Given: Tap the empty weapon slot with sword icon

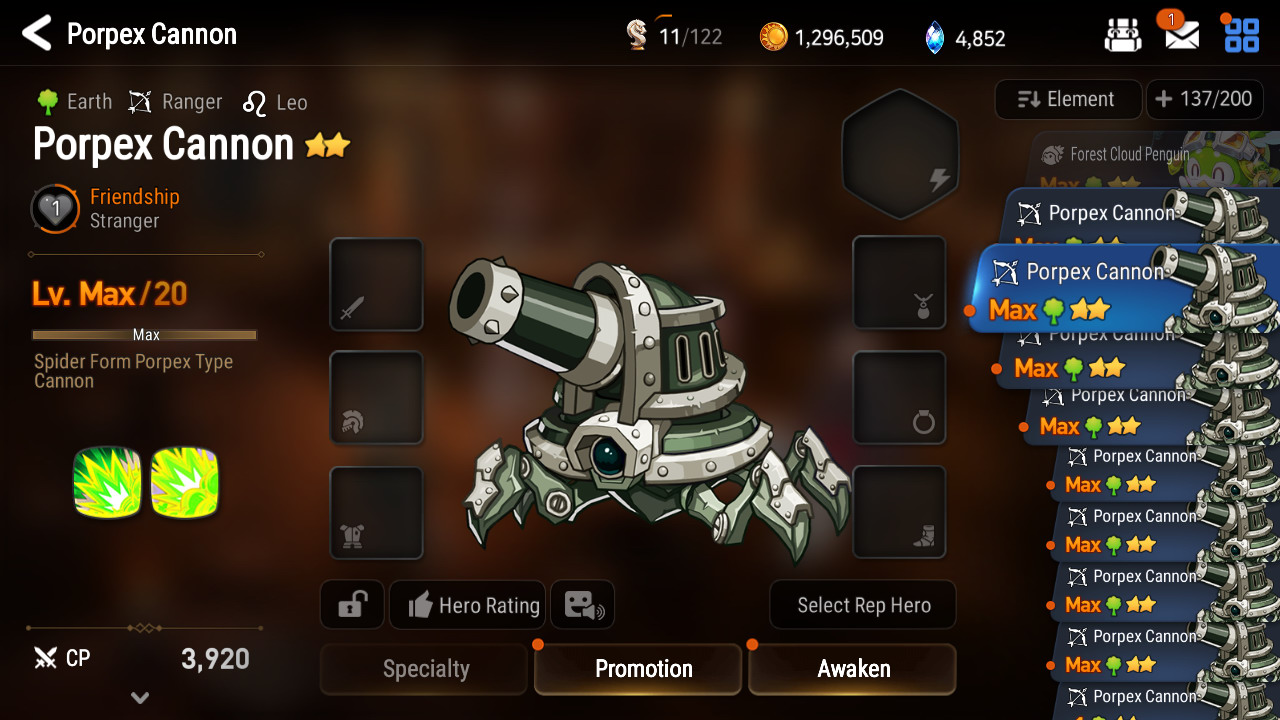Looking at the screenshot, I should coord(376,284).
